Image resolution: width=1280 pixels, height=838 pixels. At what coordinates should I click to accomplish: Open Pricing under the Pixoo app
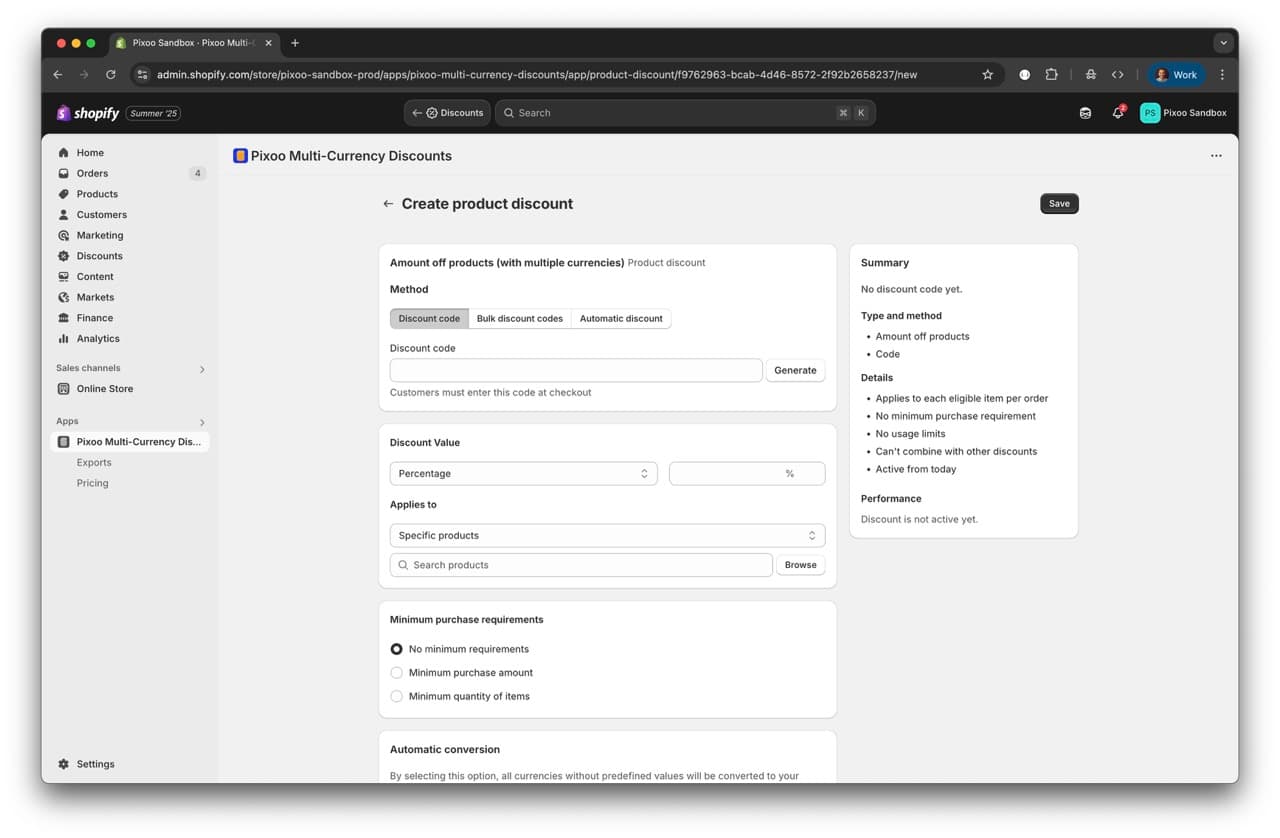coord(93,483)
